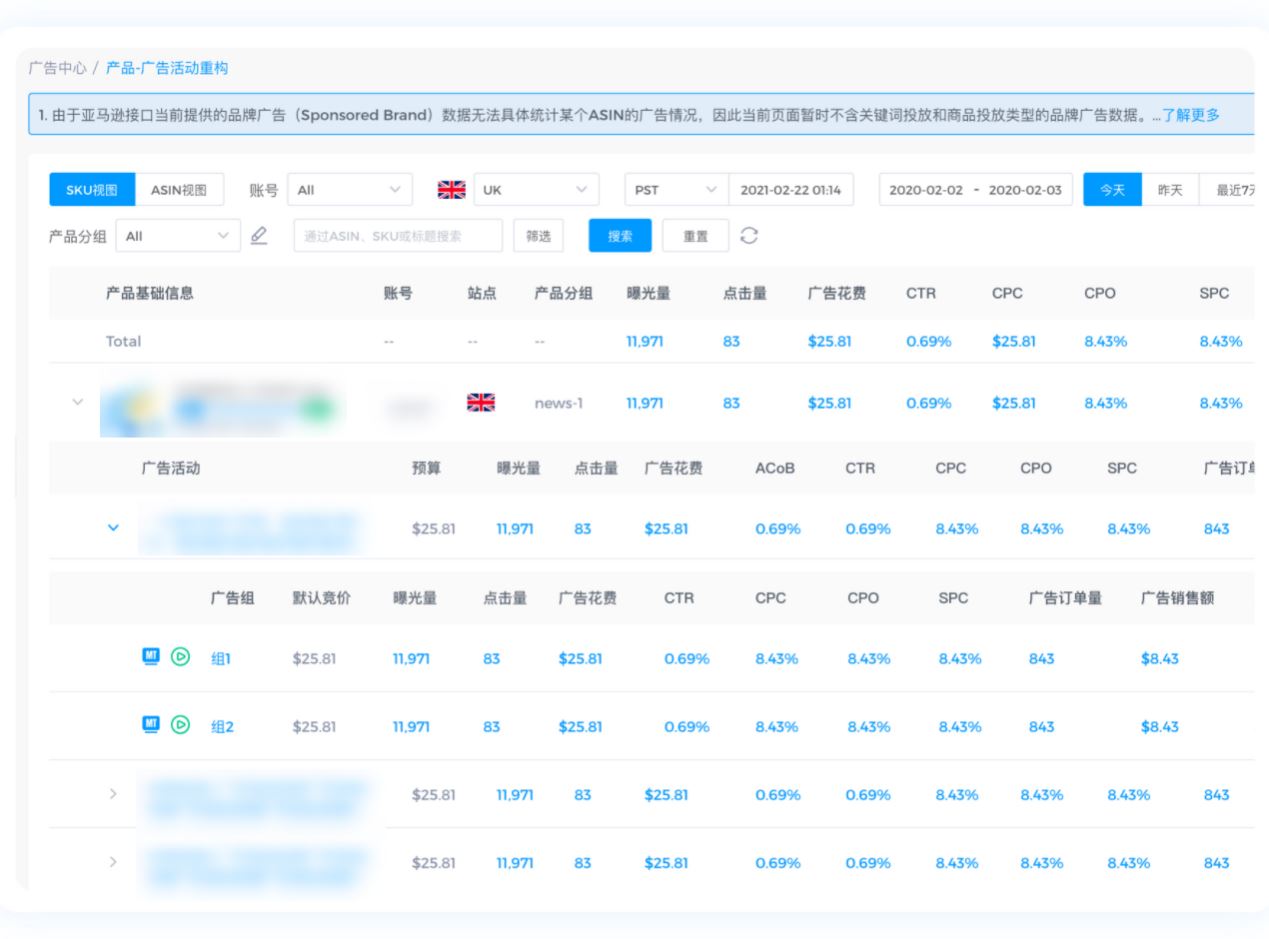
Task: Click the 产品基础信息 column header
Action: click(150, 293)
